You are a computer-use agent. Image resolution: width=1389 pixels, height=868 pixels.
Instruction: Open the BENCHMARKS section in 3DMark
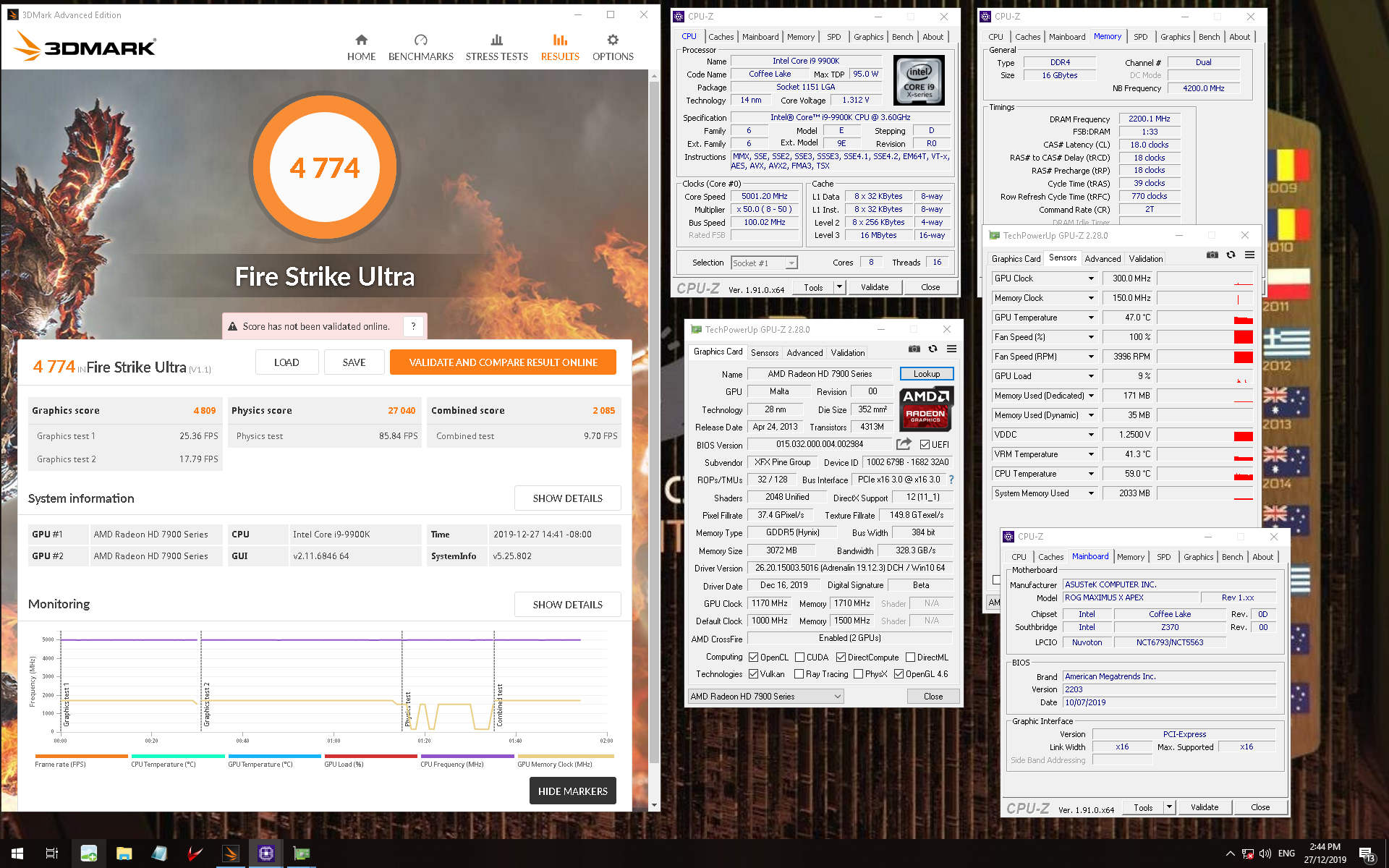point(420,48)
